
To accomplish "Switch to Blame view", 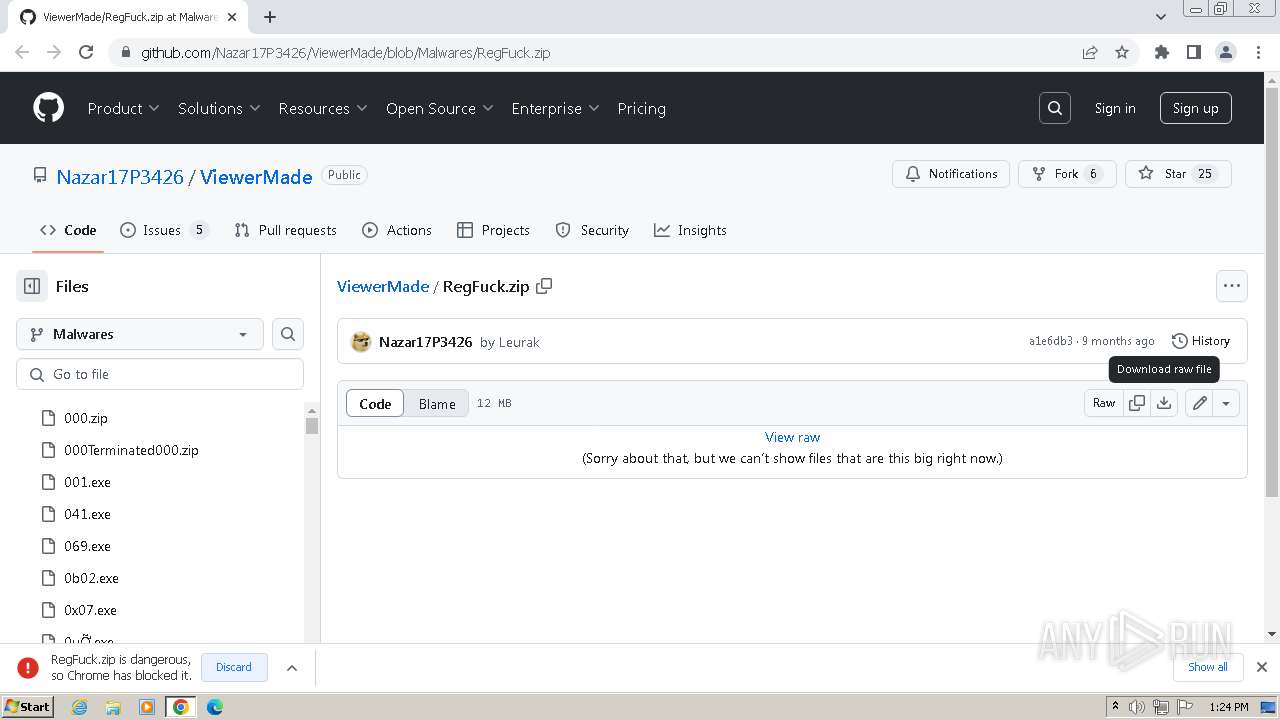I will [437, 403].
